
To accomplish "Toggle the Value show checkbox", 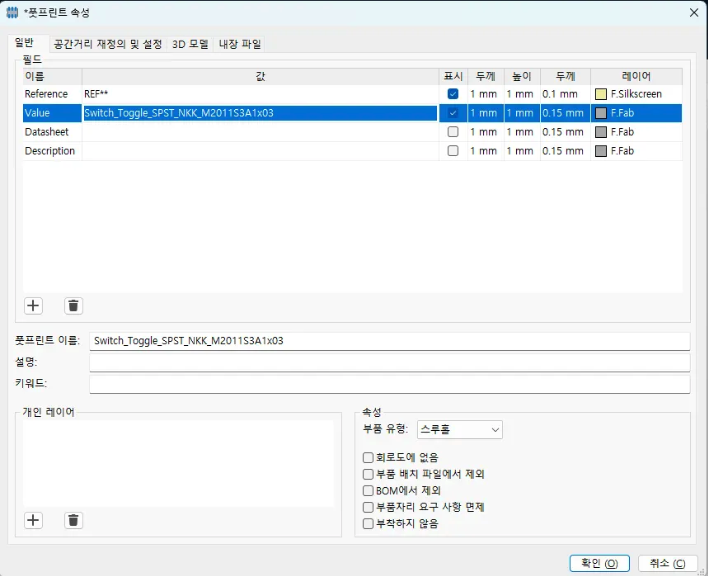I will tap(453, 113).
